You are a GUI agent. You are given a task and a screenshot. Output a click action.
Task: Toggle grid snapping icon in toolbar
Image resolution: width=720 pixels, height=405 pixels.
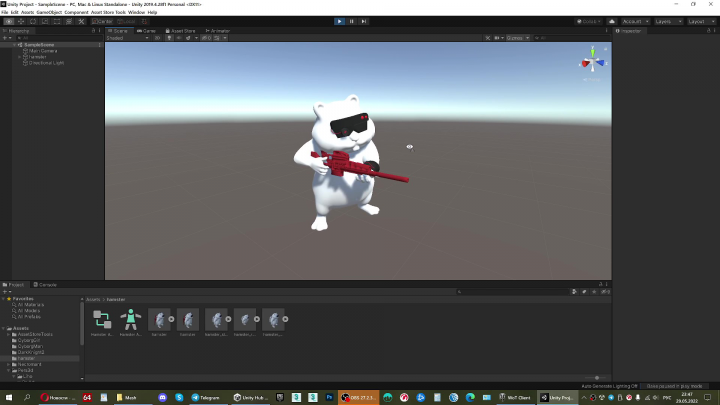click(x=144, y=22)
